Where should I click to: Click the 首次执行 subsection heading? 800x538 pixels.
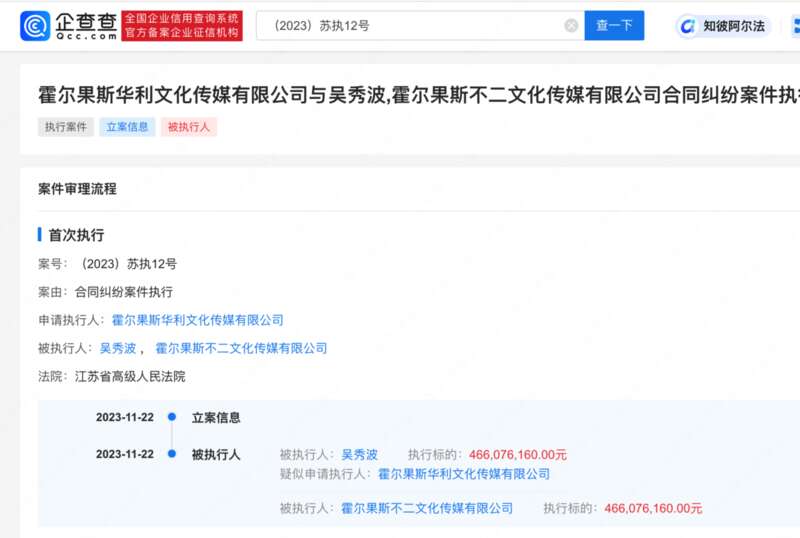coord(76,235)
